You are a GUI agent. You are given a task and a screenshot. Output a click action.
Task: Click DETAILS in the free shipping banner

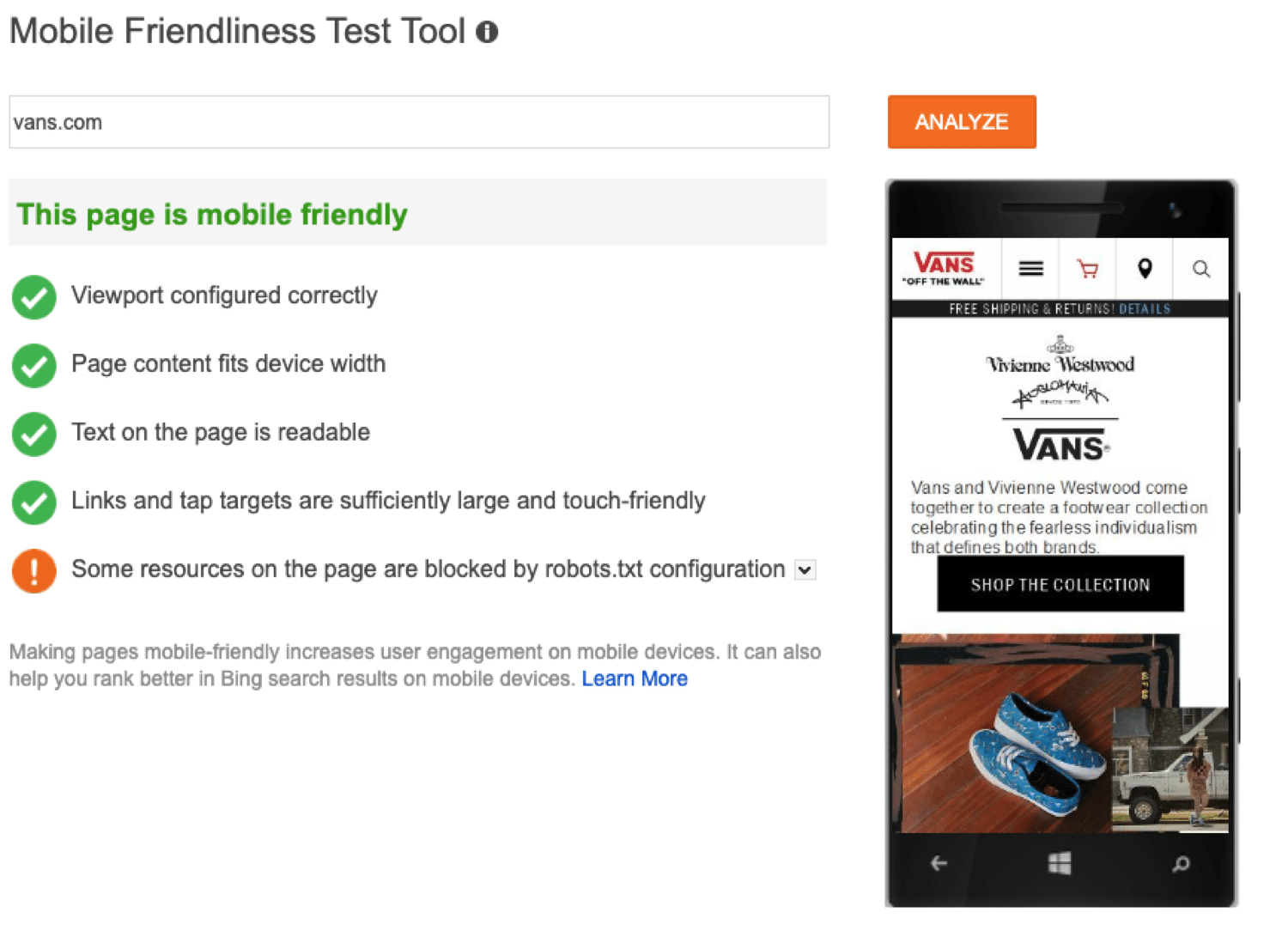coord(1144,308)
